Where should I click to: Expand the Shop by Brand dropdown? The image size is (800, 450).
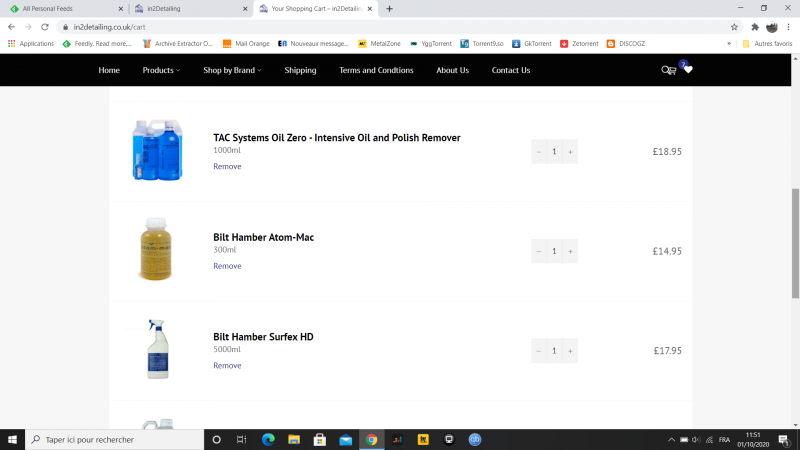[x=232, y=70]
